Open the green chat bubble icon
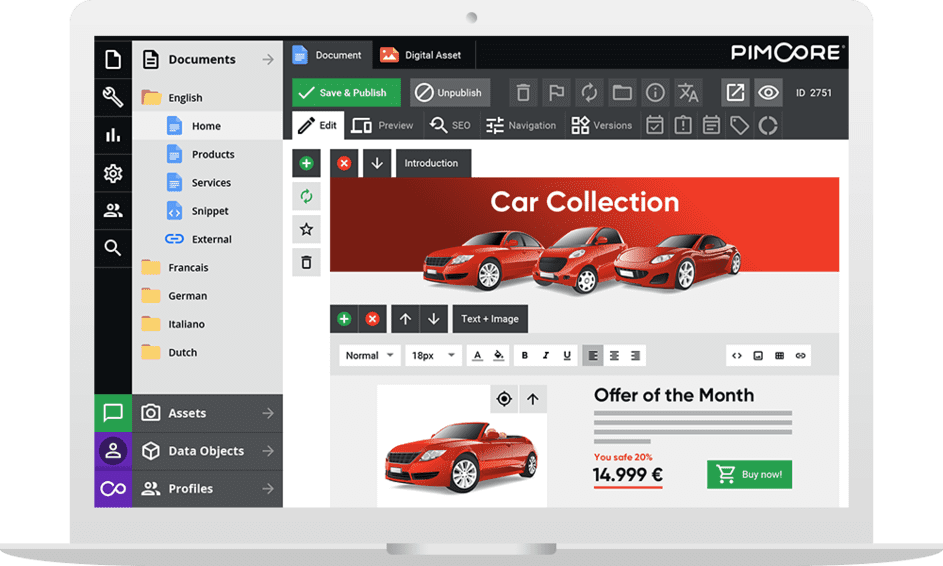943x566 pixels. 113,413
